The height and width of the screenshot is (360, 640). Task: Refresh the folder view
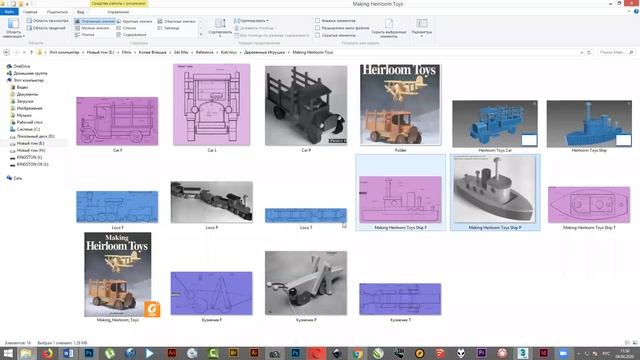589,52
